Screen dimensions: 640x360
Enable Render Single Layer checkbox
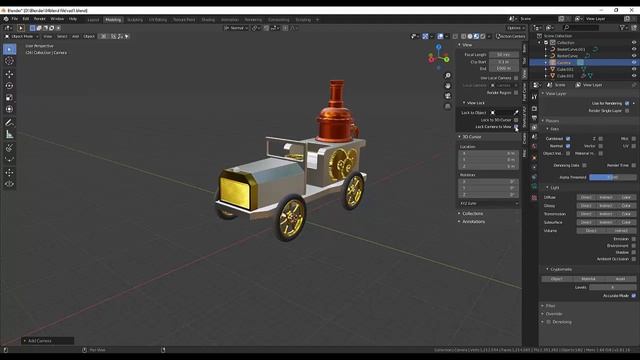627,111
